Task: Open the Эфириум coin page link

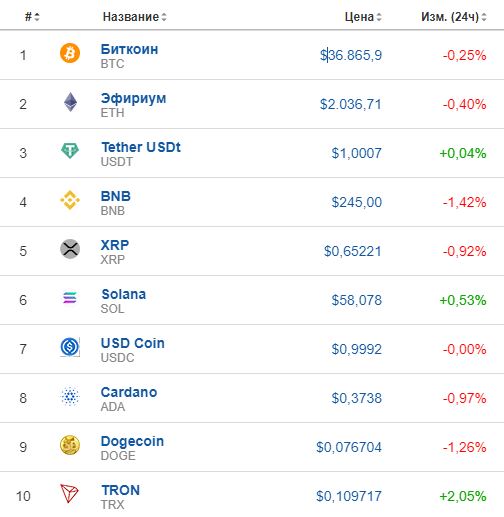Action: [133, 98]
